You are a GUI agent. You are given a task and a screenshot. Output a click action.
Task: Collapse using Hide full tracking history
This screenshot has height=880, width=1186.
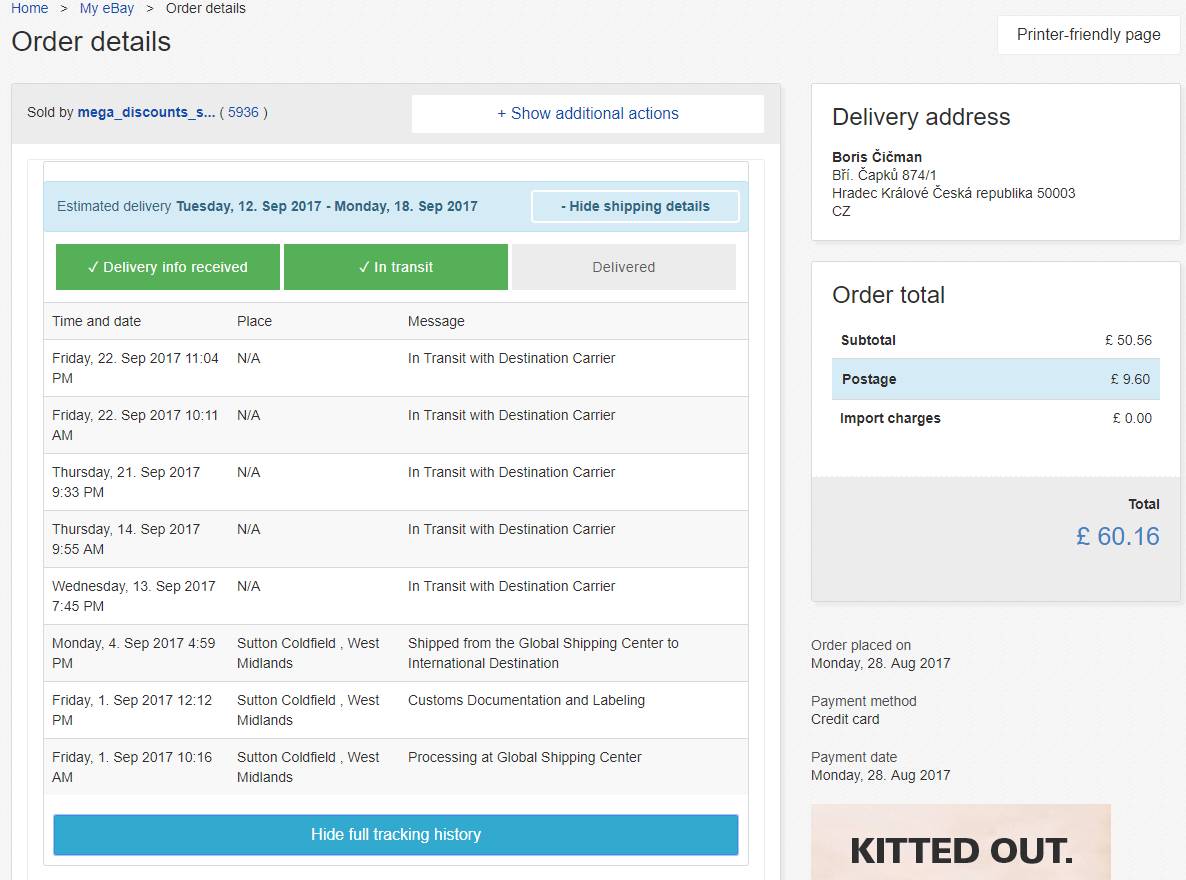pos(396,835)
